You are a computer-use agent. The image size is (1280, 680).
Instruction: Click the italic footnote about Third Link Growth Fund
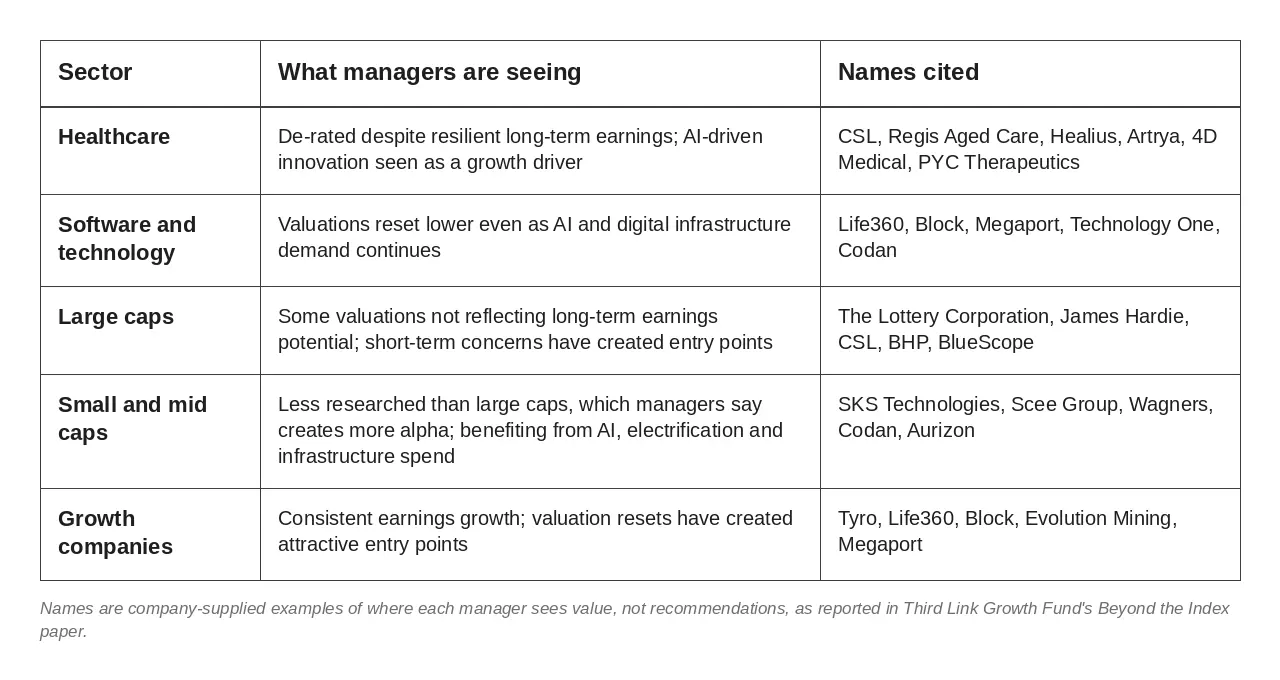click(635, 620)
